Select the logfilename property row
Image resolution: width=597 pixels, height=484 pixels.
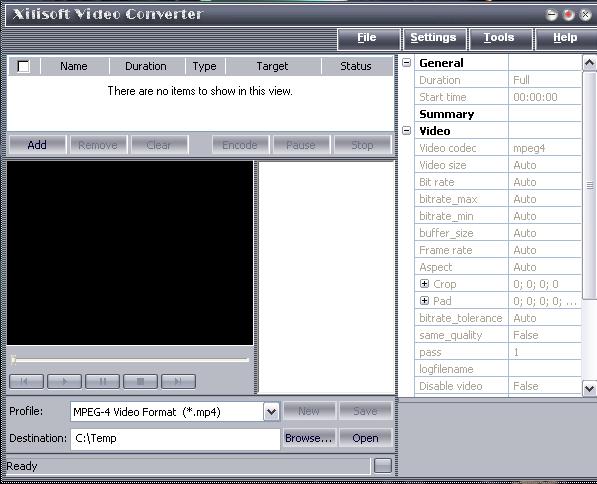498,369
